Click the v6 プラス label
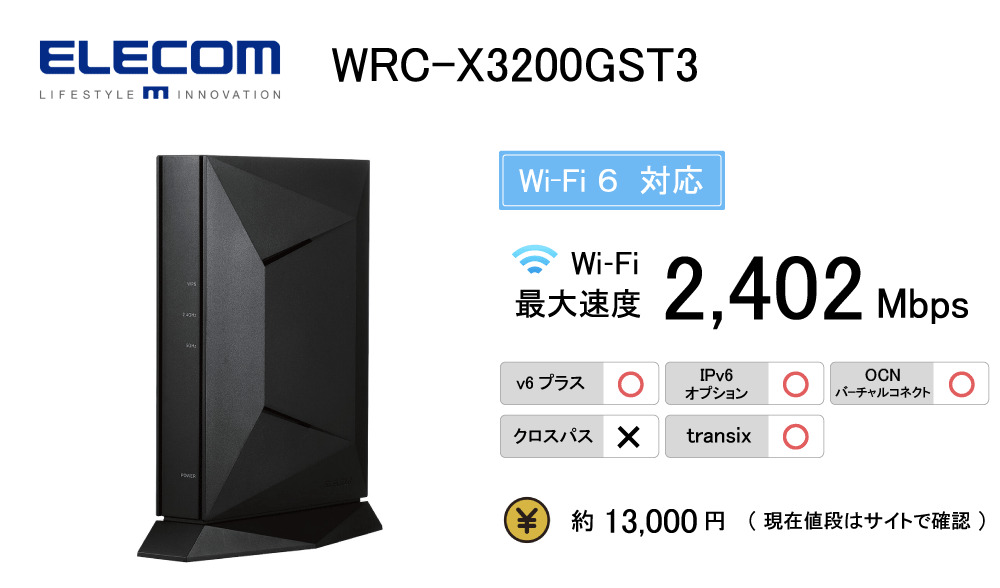The image size is (1000, 588). 550,383
